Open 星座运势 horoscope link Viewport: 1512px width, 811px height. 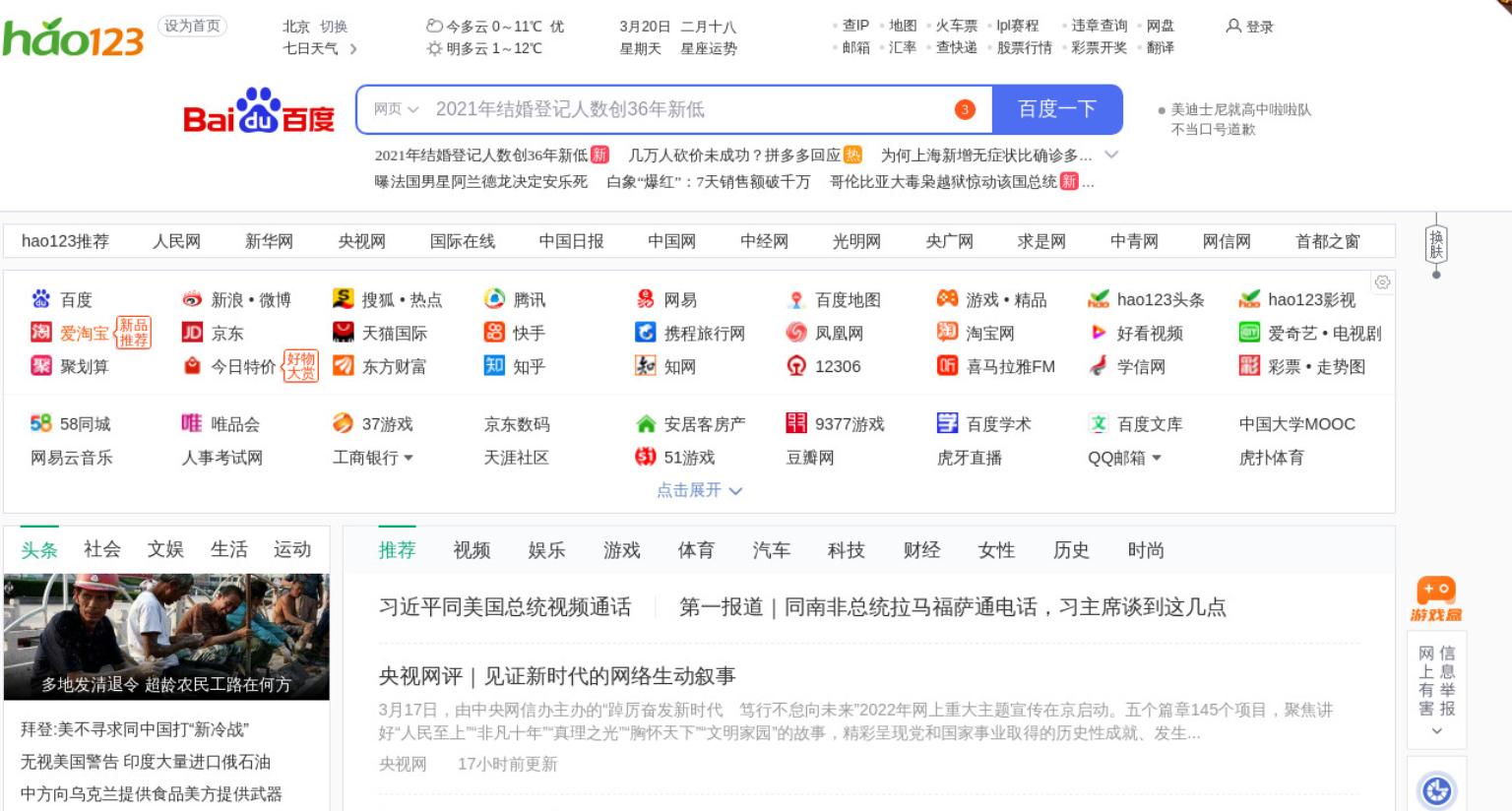(709, 48)
